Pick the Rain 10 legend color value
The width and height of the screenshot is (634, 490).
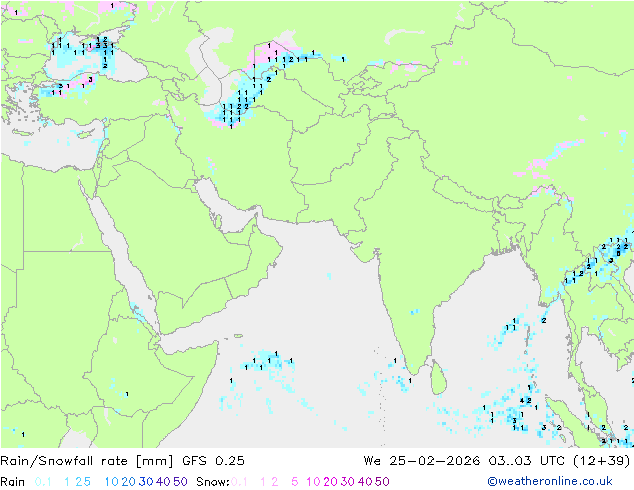click(x=111, y=482)
